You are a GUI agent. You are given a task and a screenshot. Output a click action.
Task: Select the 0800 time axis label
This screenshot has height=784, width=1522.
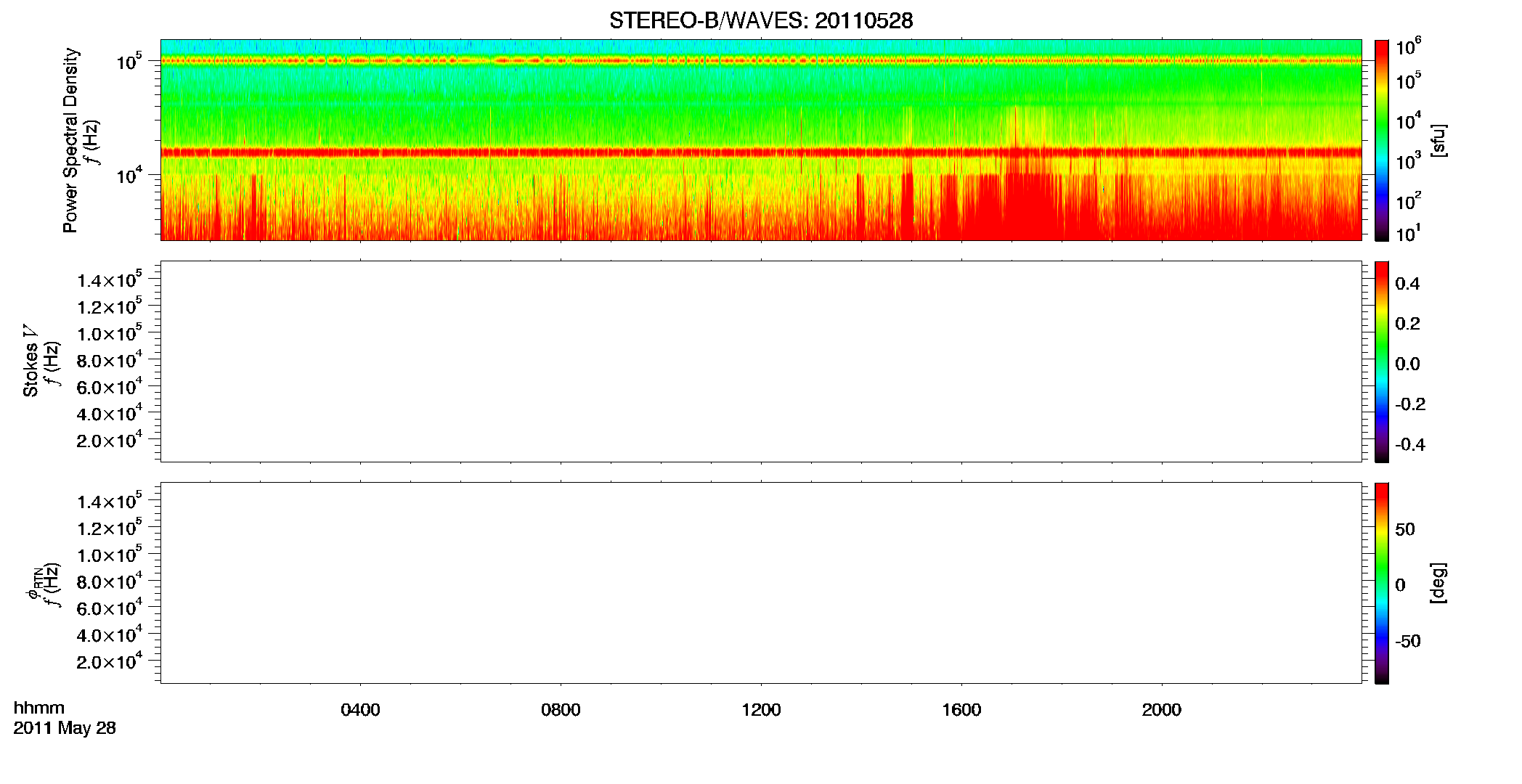point(561,710)
